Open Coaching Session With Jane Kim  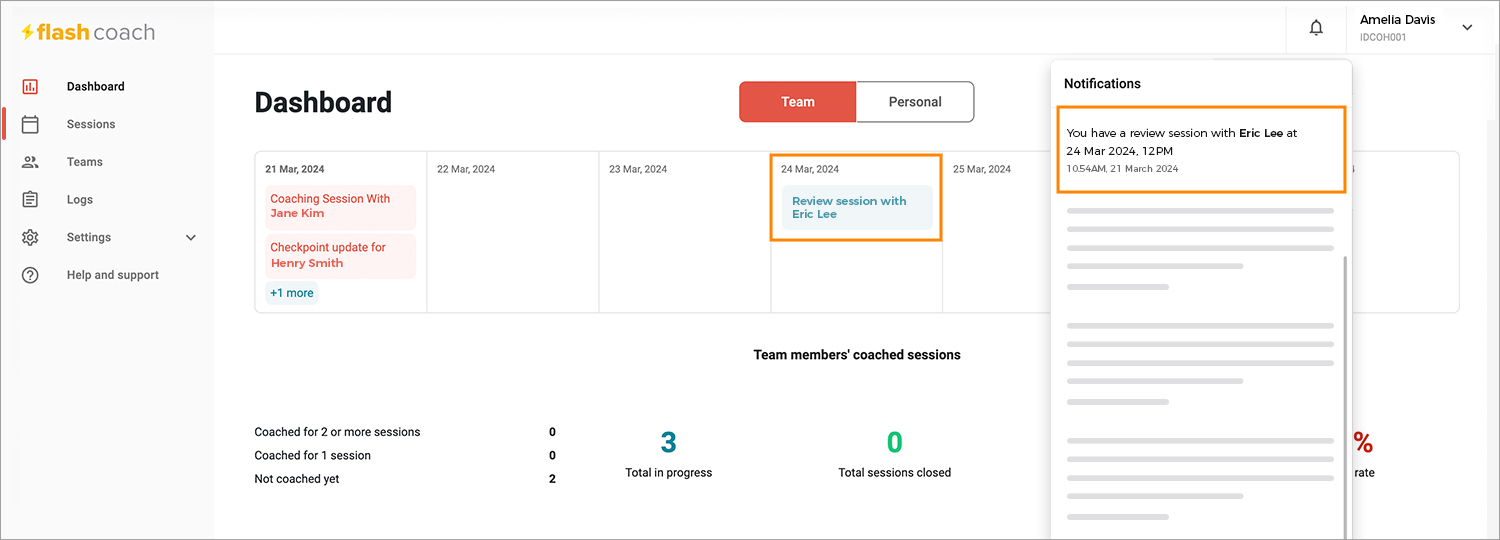point(341,206)
